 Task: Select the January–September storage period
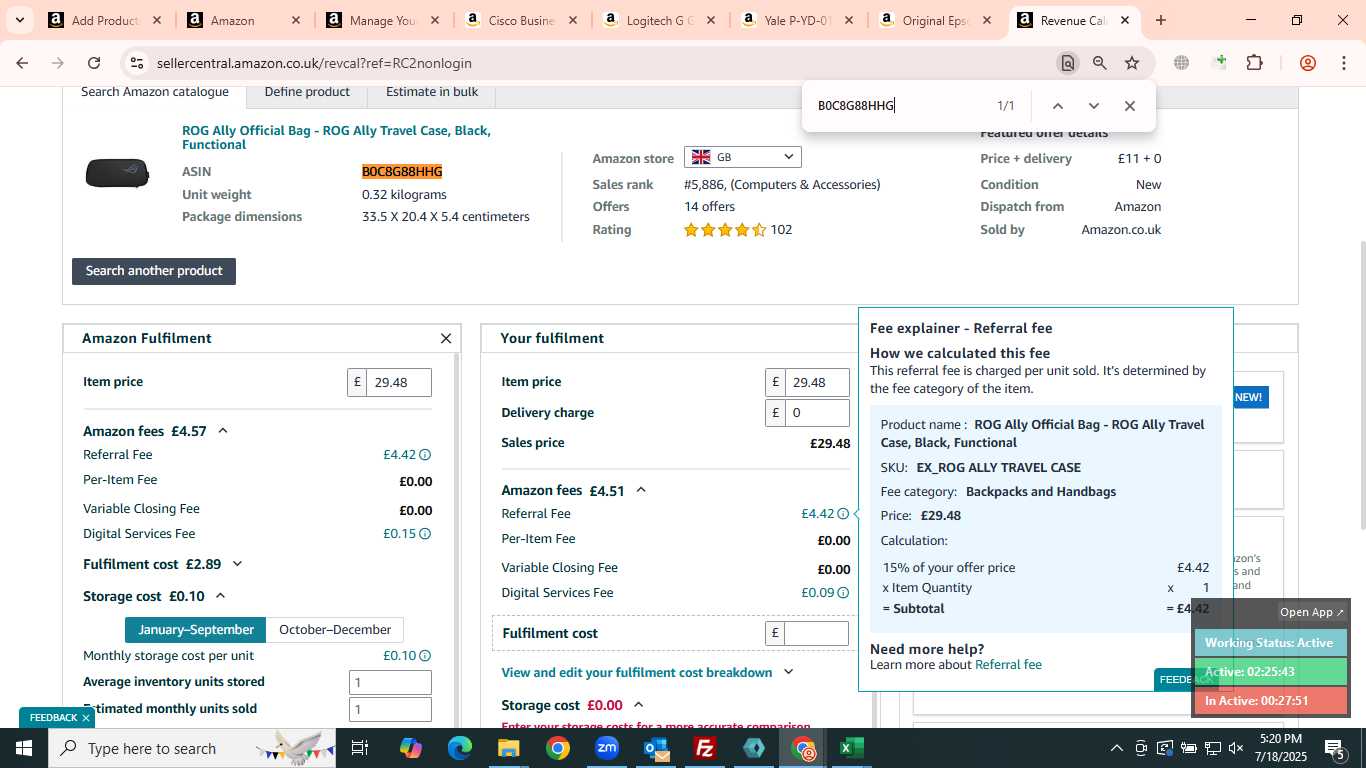coord(196,630)
